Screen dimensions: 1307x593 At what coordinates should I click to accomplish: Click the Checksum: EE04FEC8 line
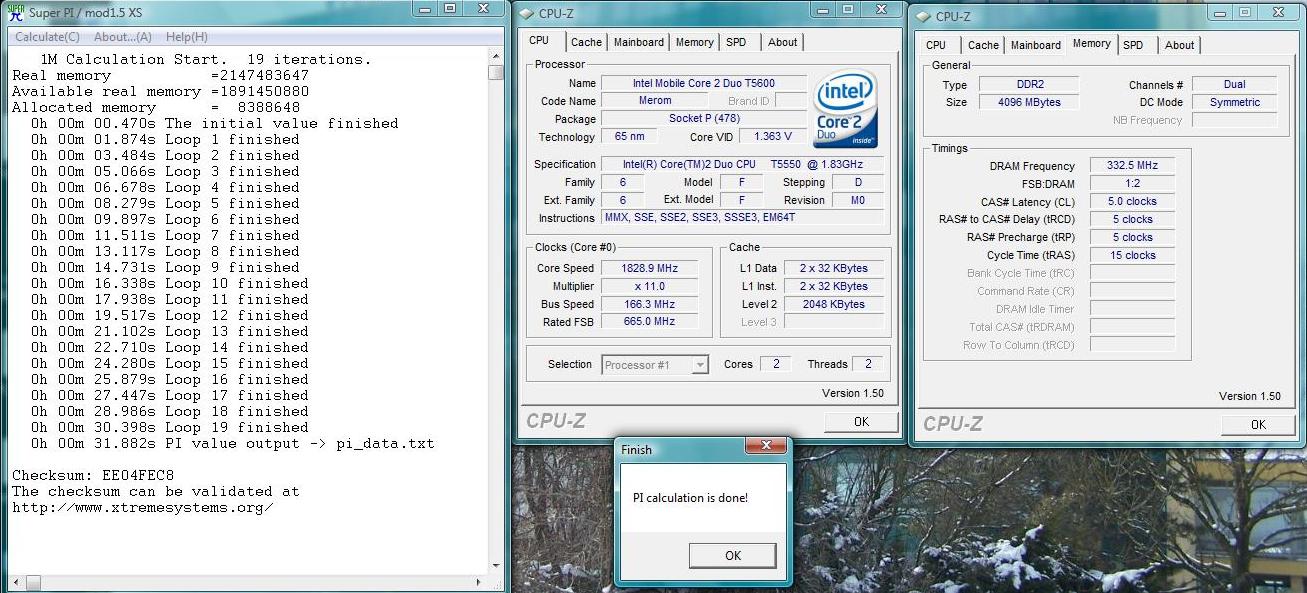tap(93, 475)
